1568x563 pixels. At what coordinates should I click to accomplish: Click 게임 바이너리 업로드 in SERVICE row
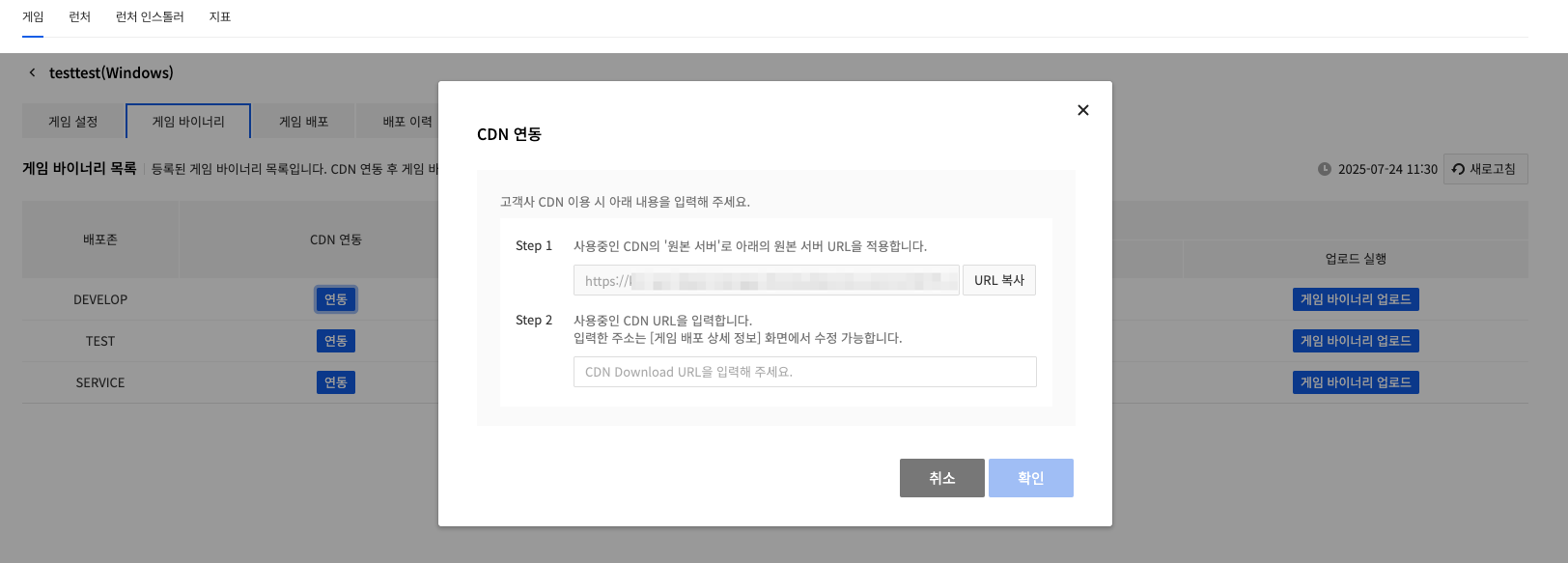(x=1356, y=382)
